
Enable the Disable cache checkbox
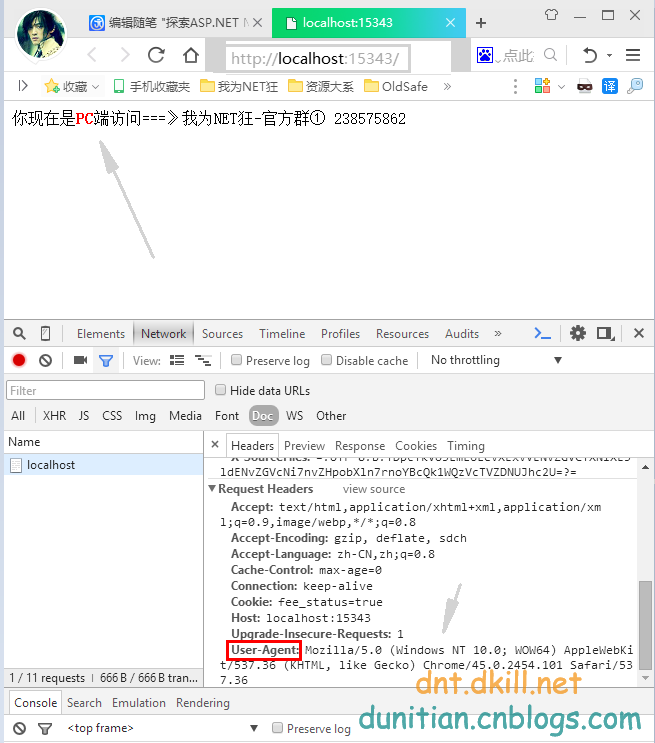point(326,360)
